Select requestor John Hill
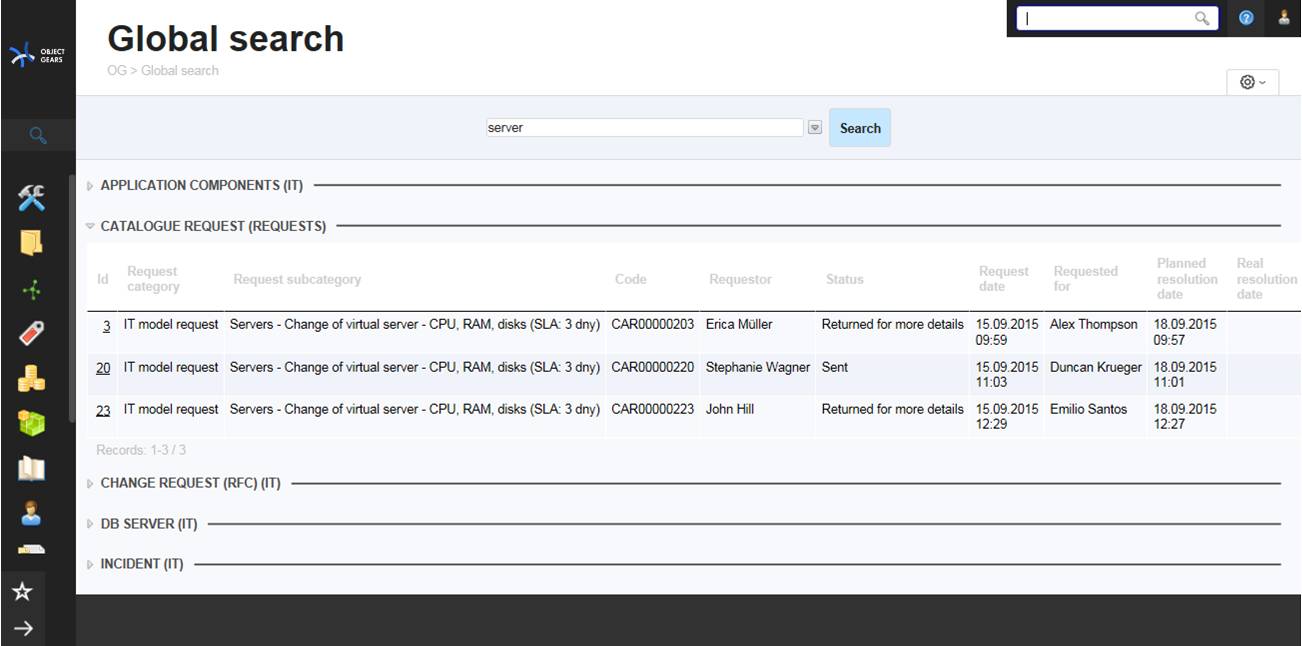 pos(730,410)
